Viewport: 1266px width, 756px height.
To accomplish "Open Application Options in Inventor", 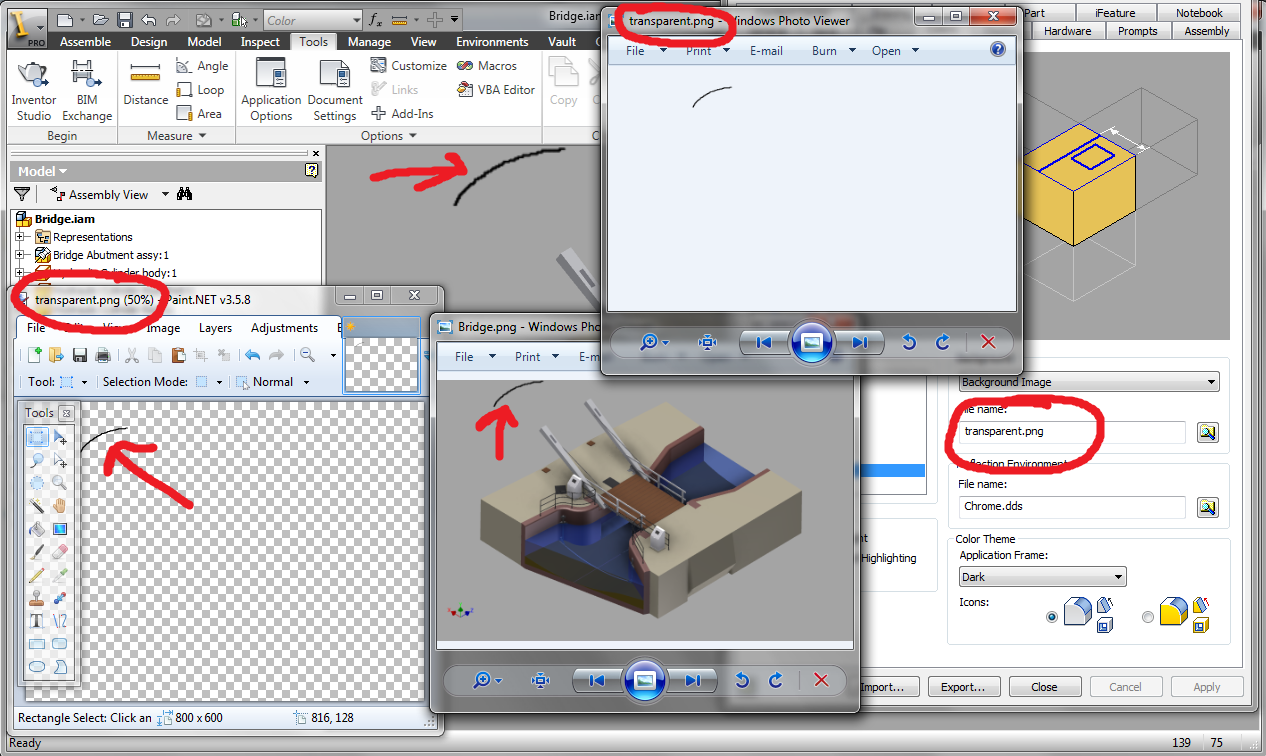I will 271,90.
